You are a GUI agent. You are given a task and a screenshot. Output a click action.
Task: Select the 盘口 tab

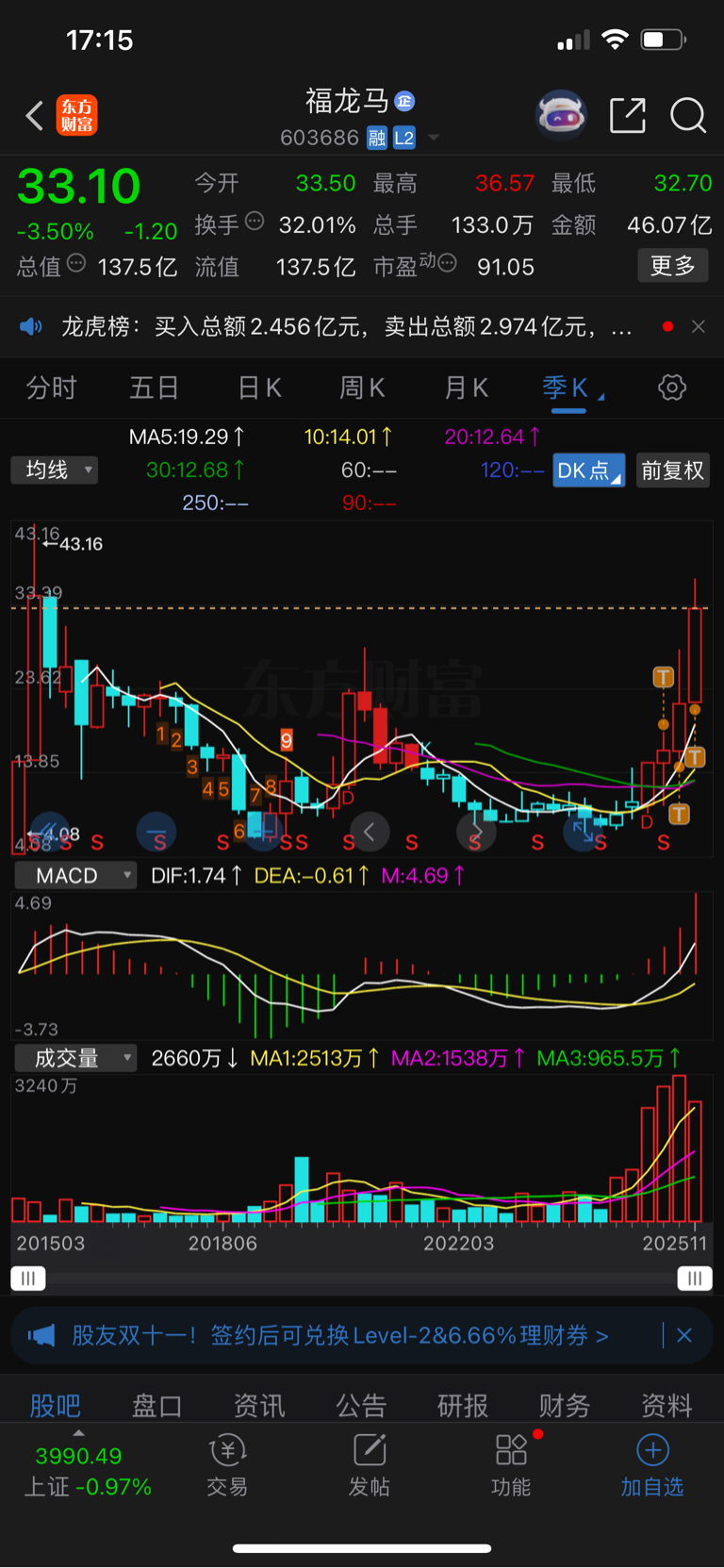[157, 1406]
